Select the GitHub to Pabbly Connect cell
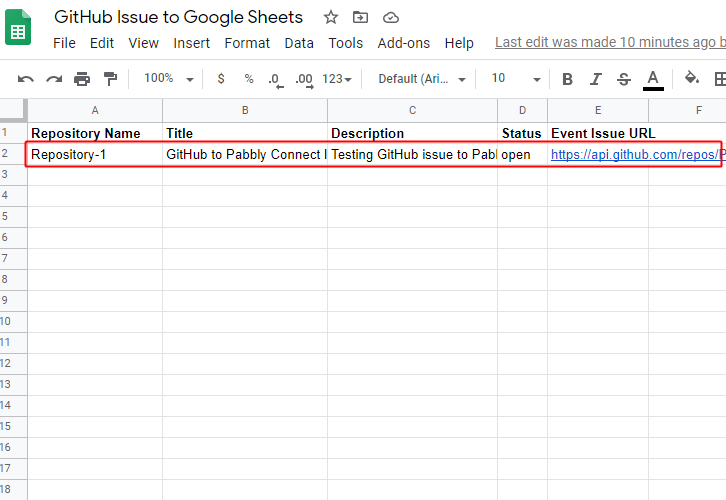The height and width of the screenshot is (500, 726). pyautogui.click(x=245, y=154)
